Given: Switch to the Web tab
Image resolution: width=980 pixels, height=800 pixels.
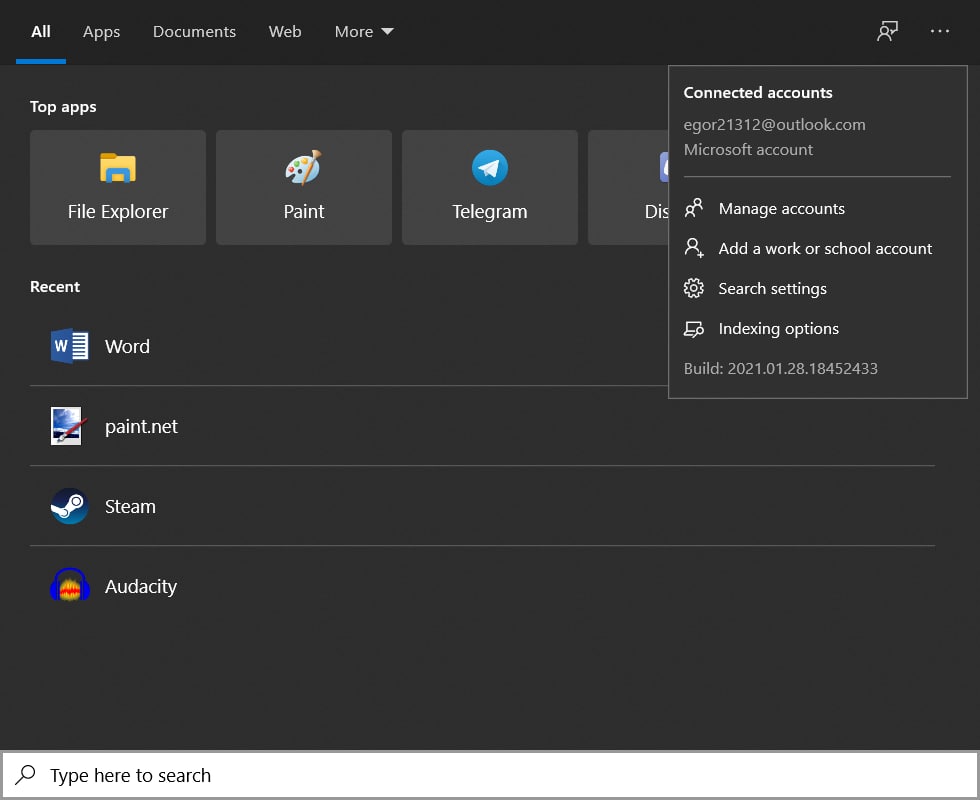Looking at the screenshot, I should (285, 32).
